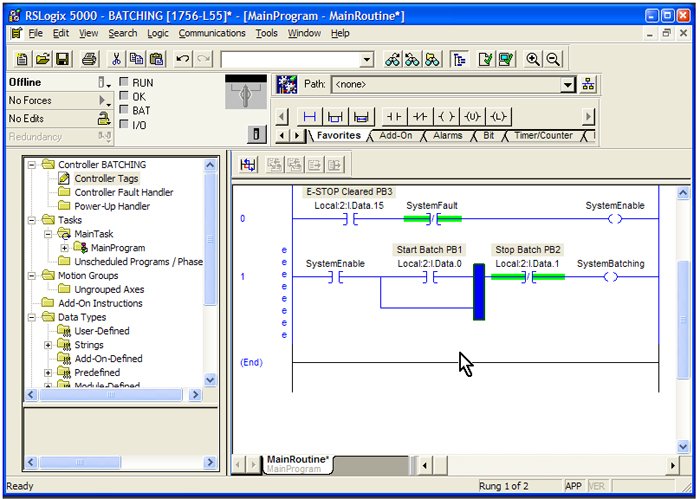
Task: Open the File menu
Action: (x=35, y=33)
